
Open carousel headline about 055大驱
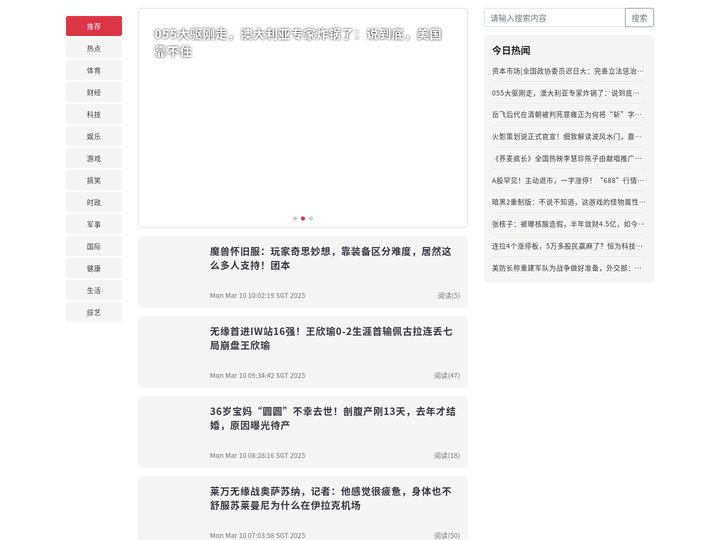tap(298, 43)
